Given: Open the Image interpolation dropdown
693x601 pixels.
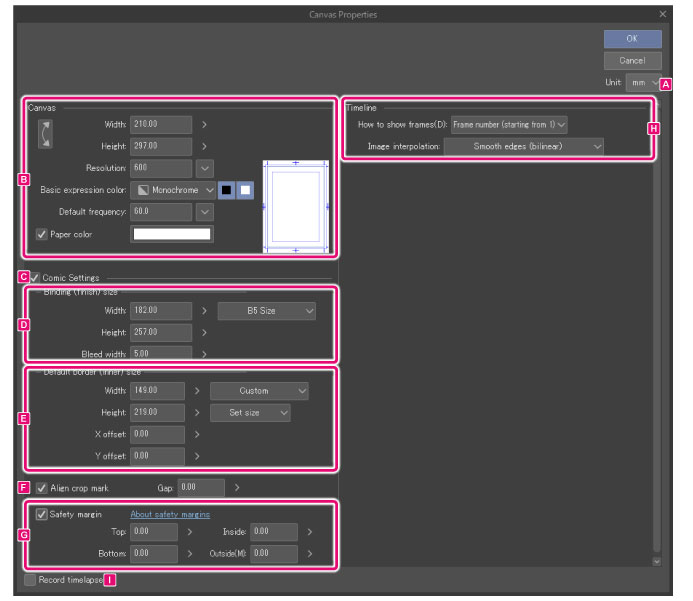Looking at the screenshot, I should point(524,146).
